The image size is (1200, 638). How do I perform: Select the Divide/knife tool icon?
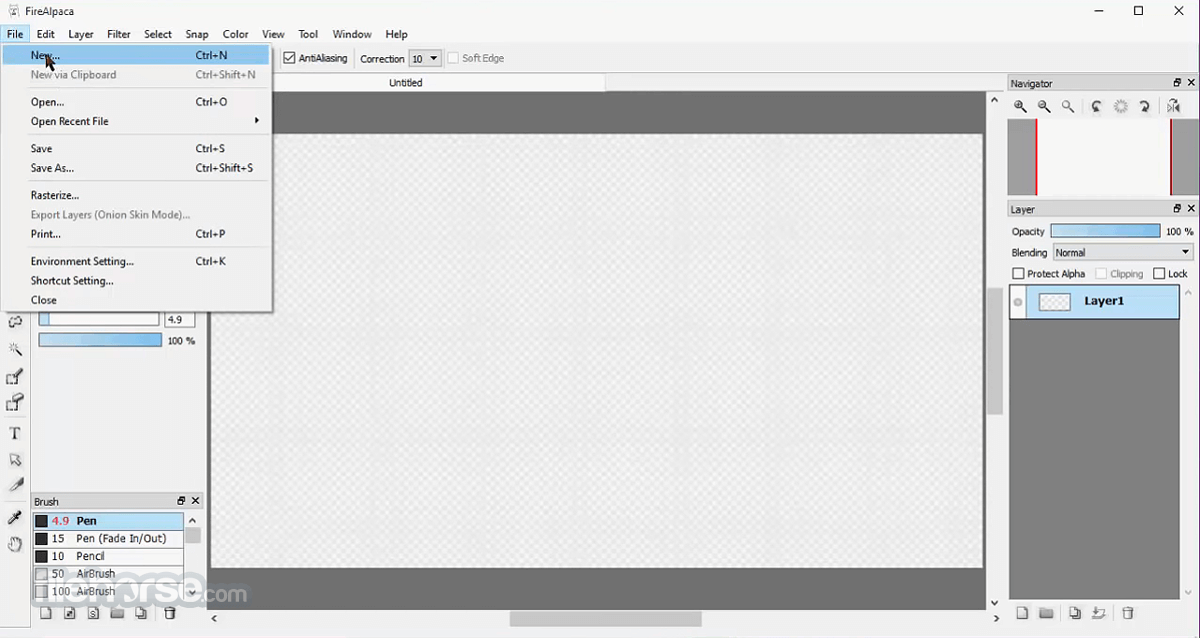[x=15, y=486]
